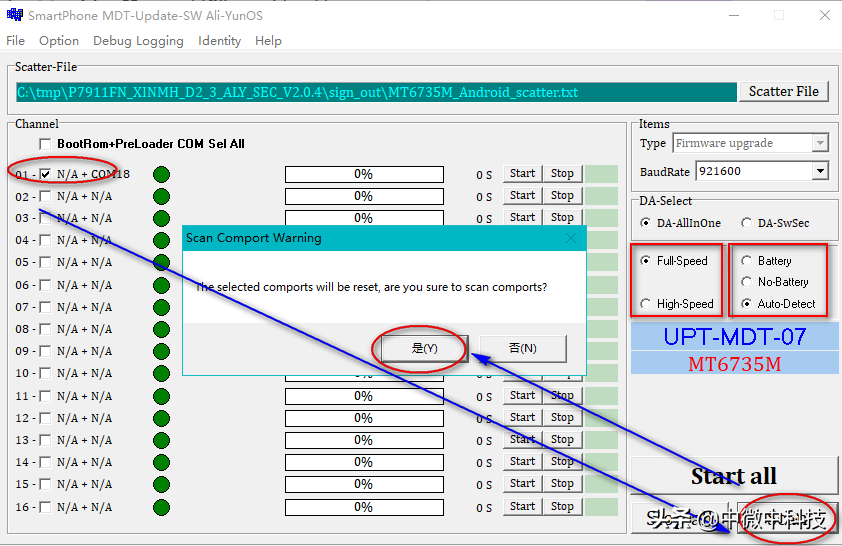Click the green status indicator for channel 01

161,174
